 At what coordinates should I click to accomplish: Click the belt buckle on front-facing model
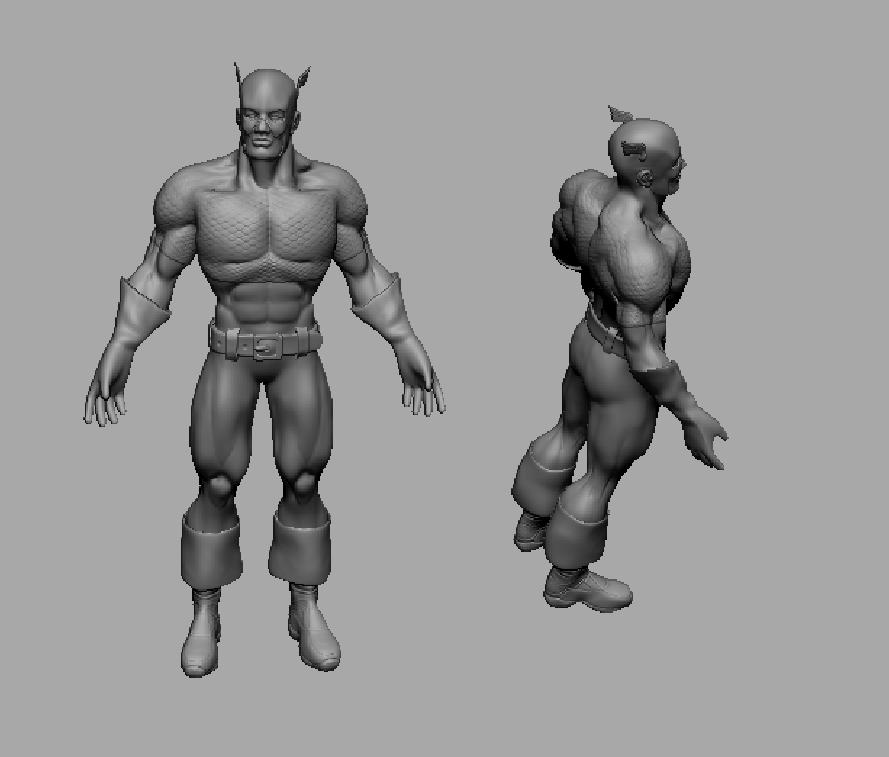(266, 347)
